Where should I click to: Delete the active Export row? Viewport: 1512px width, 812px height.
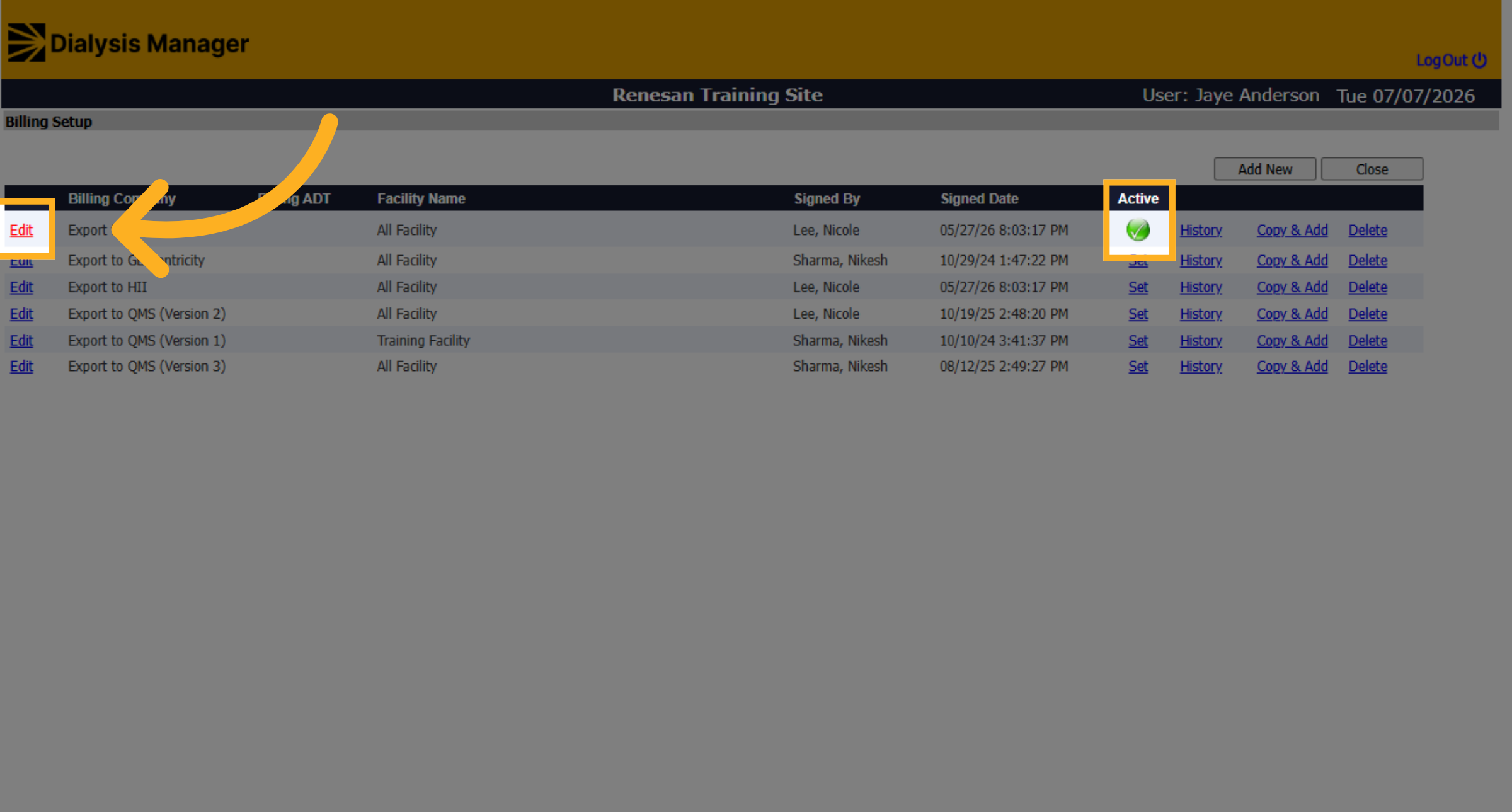pos(1368,230)
